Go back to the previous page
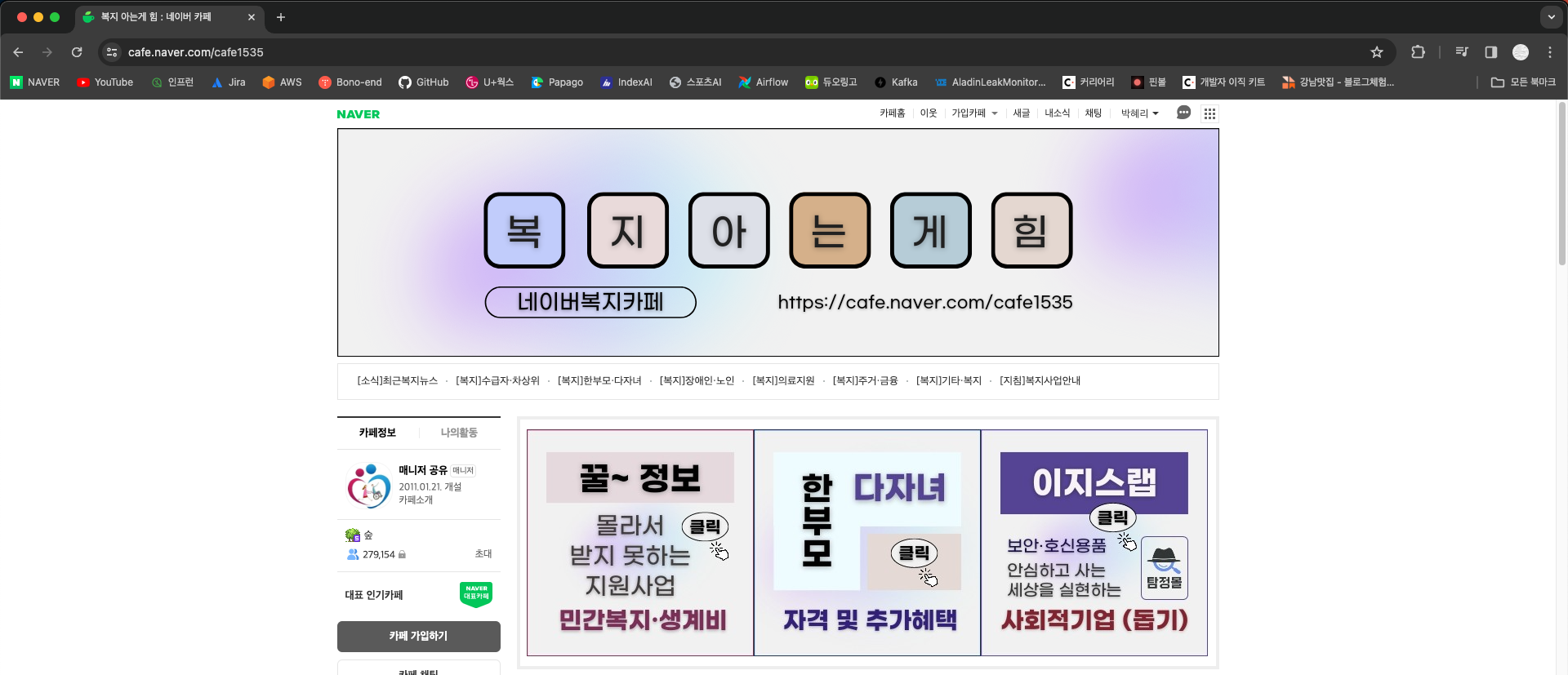Viewport: 1568px width, 675px height. click(x=18, y=52)
